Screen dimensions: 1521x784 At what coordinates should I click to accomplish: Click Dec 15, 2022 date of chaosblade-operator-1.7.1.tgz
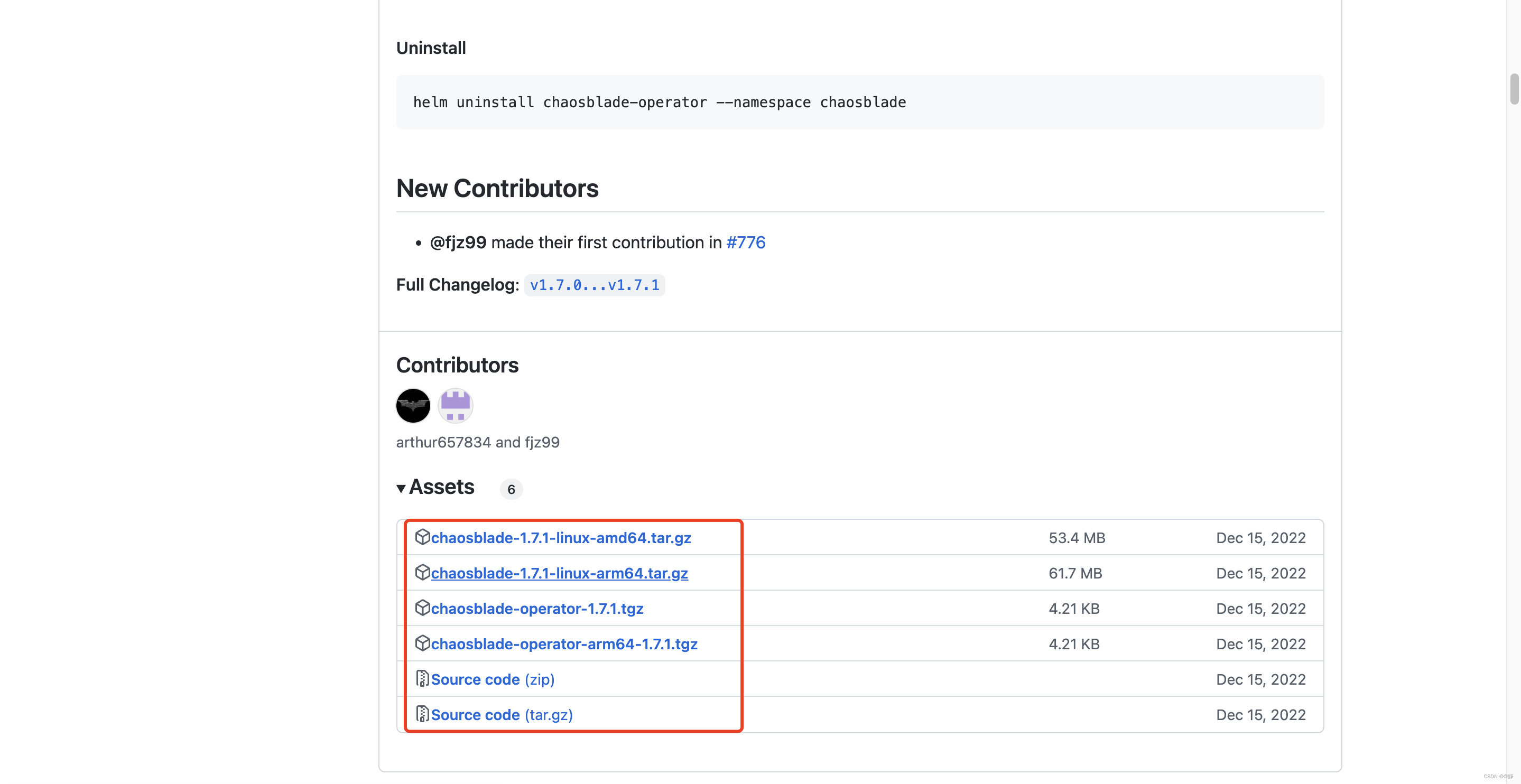(x=1261, y=609)
